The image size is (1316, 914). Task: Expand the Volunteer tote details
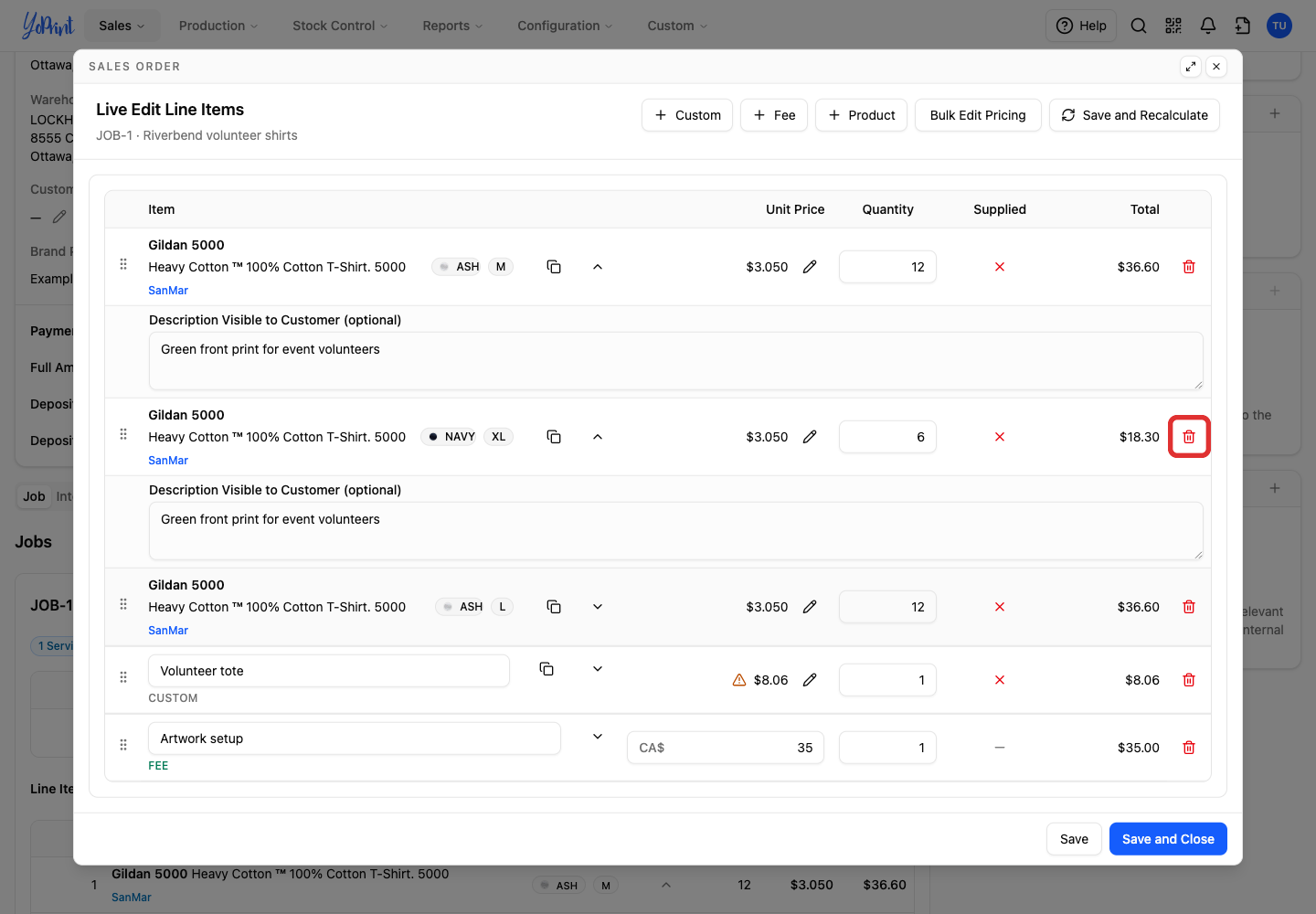coord(598,669)
